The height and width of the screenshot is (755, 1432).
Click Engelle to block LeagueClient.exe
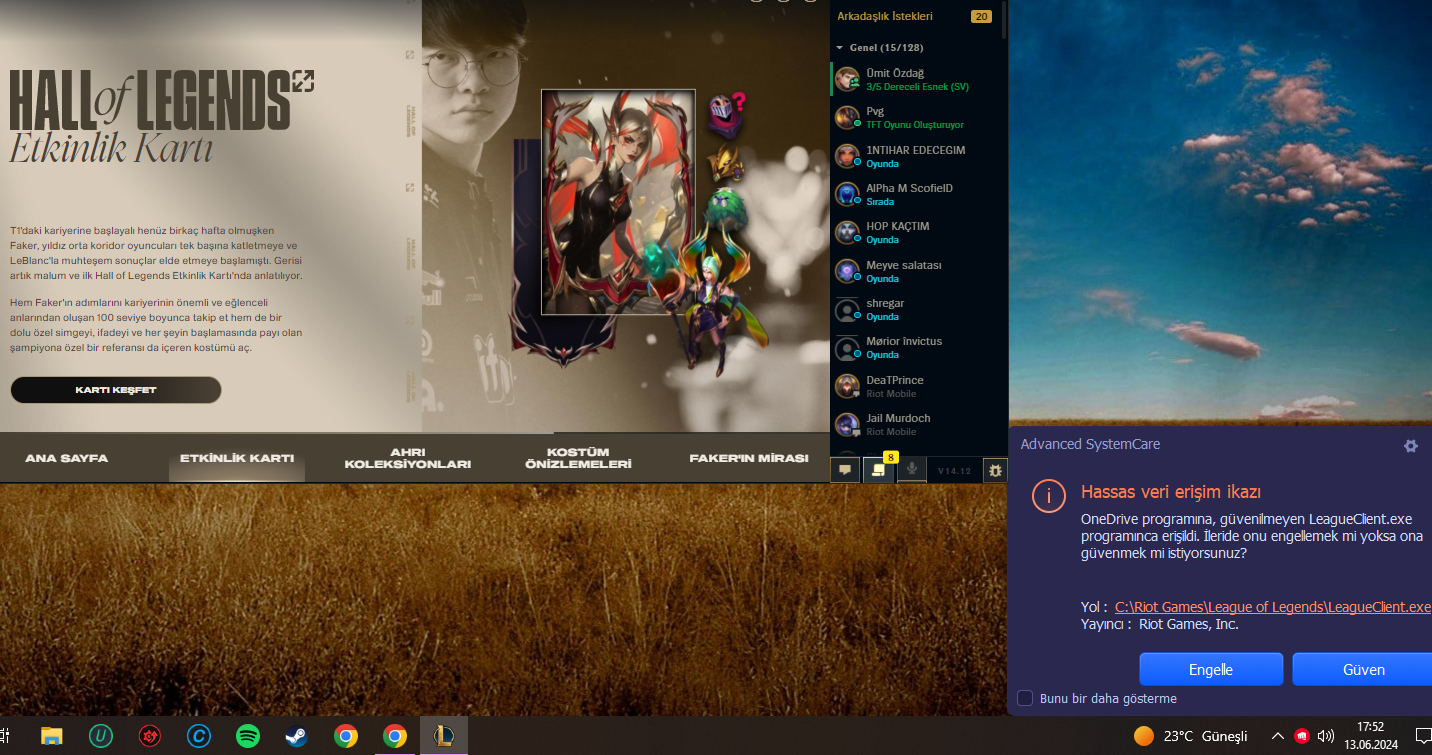1211,669
